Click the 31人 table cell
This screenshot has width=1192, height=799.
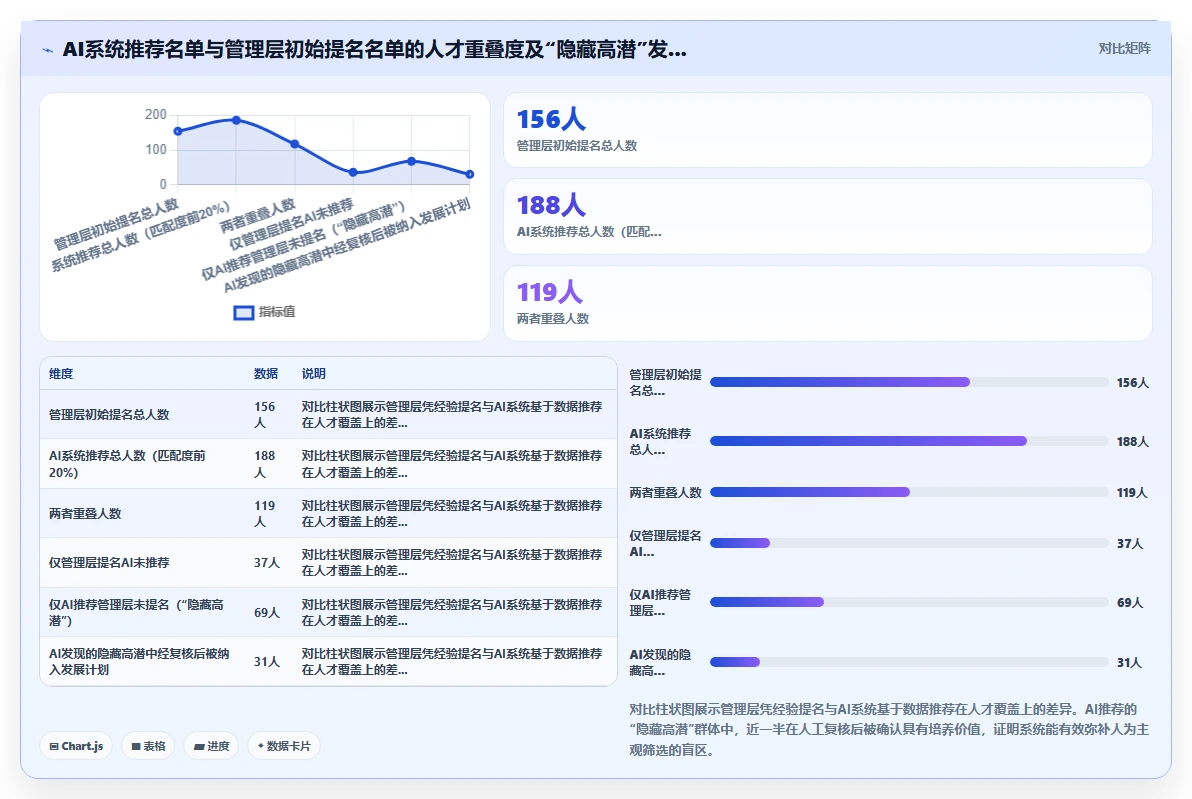[267, 661]
